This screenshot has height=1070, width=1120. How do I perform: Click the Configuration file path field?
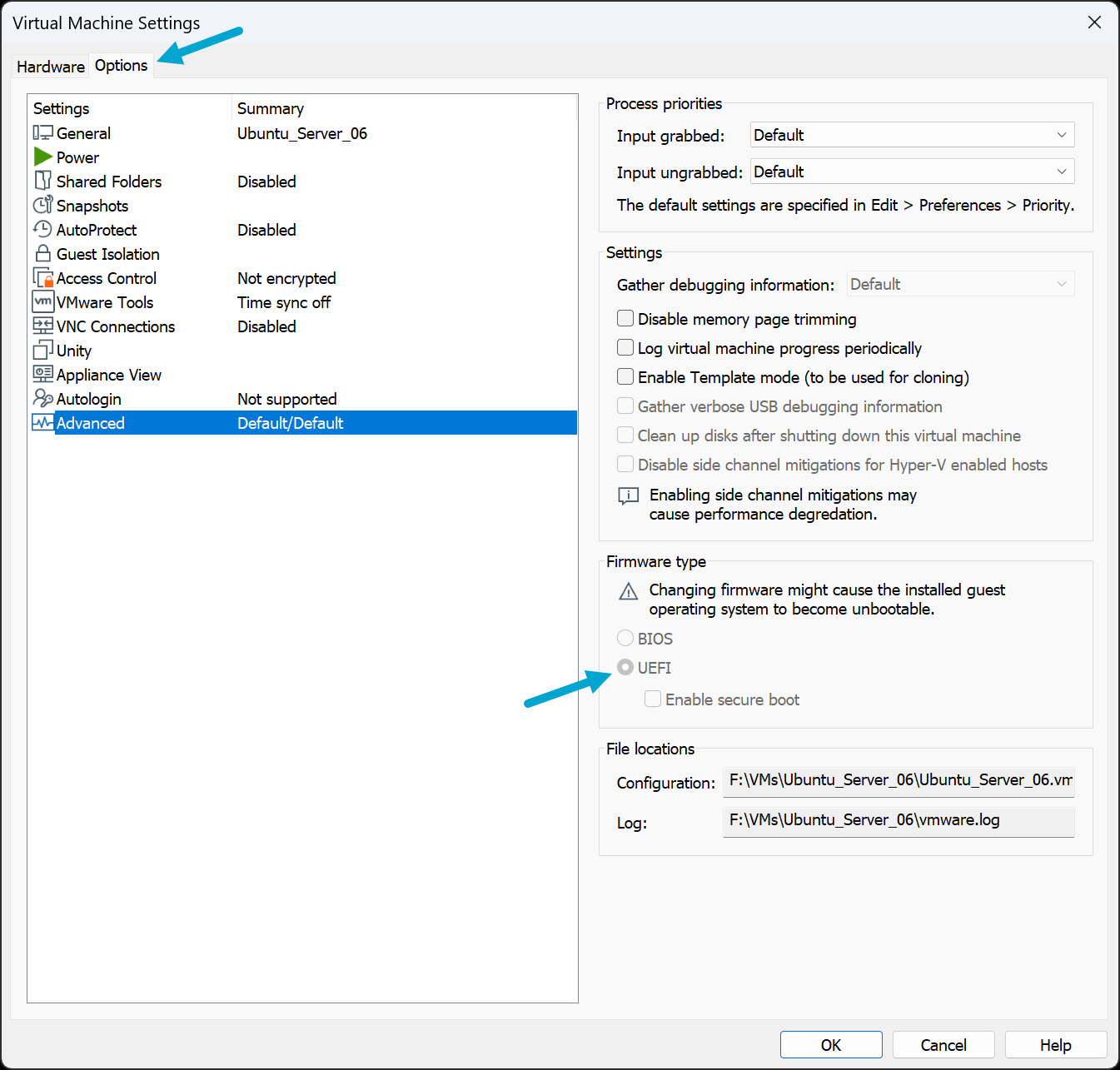pyautogui.click(x=898, y=781)
